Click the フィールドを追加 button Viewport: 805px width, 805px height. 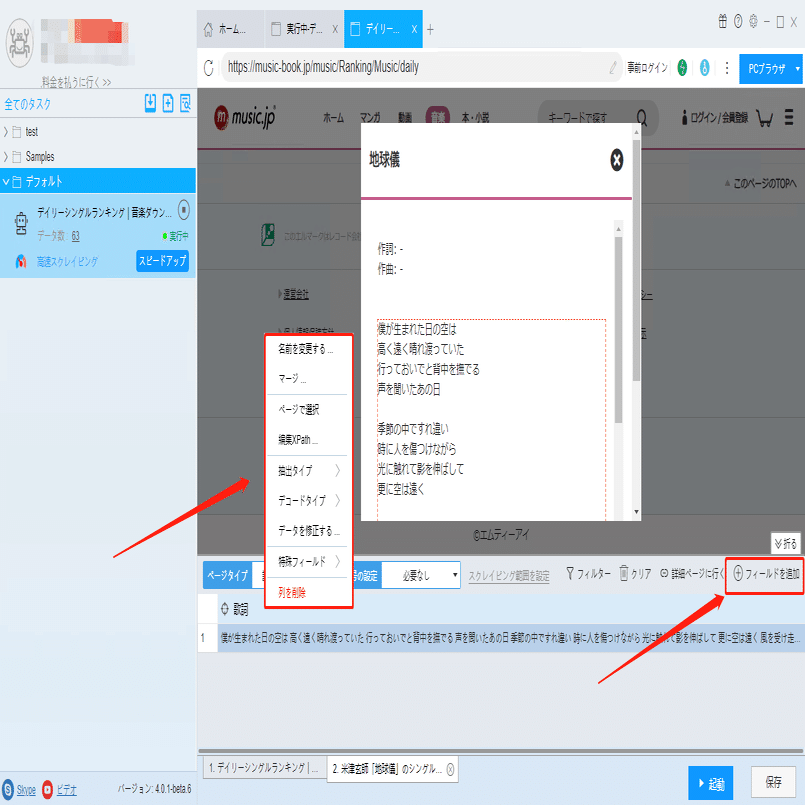tap(765, 573)
